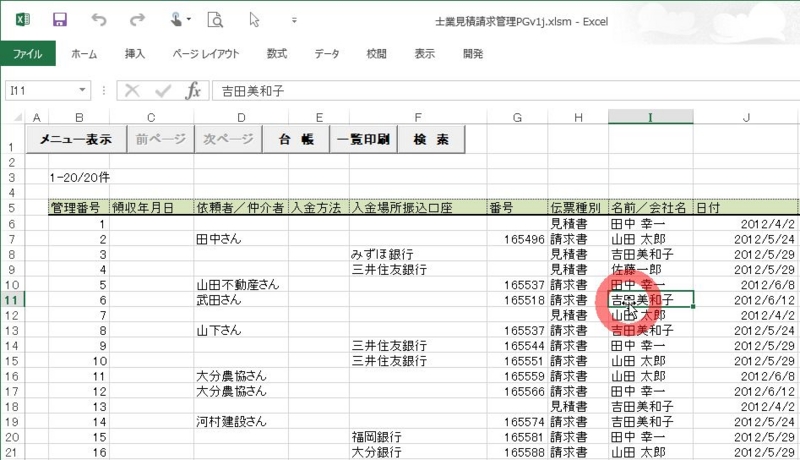Select column G header
800x460 pixels.
pyautogui.click(x=517, y=117)
